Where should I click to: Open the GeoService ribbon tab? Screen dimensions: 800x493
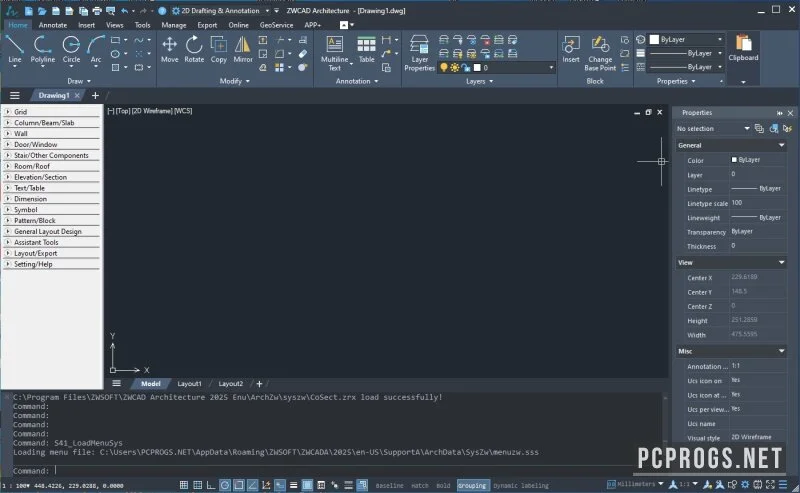pos(276,25)
